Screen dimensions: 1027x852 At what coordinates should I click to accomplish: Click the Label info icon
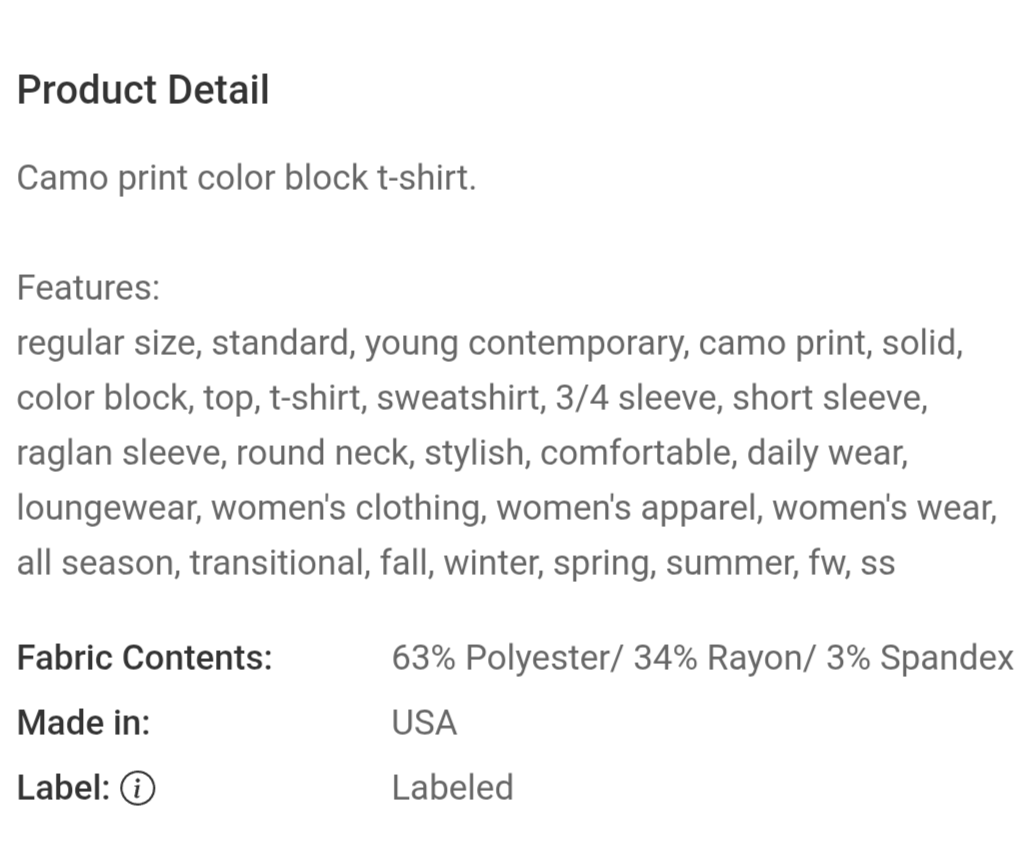click(138, 788)
